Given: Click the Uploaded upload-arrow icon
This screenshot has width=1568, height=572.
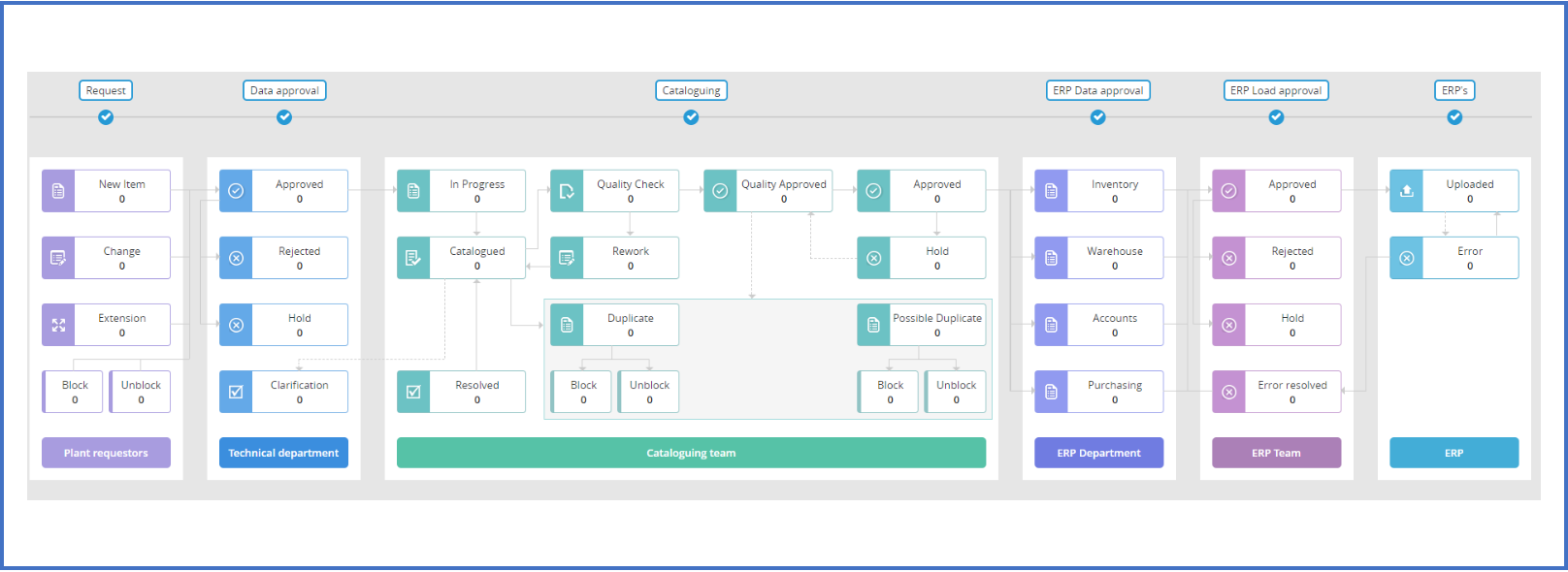Looking at the screenshot, I should (1406, 191).
